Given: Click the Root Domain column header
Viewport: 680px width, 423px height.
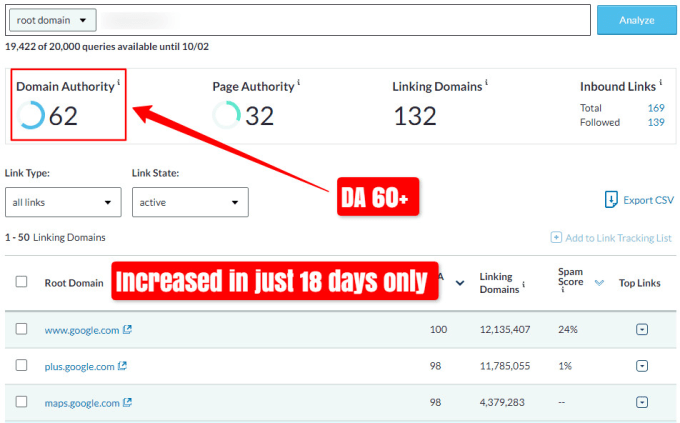Looking at the screenshot, I should point(74,283).
